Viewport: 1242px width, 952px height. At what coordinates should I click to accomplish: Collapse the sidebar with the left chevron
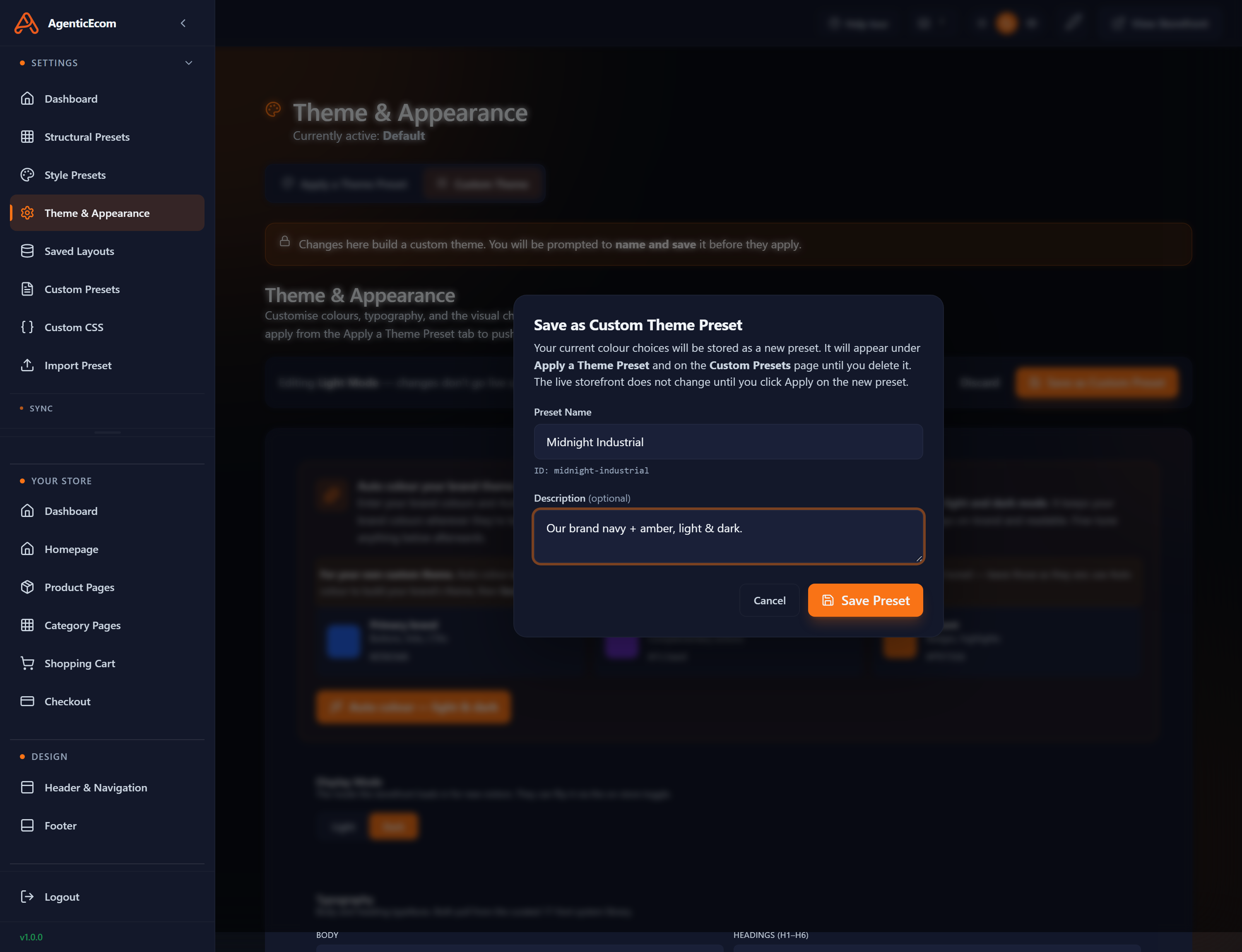click(183, 23)
